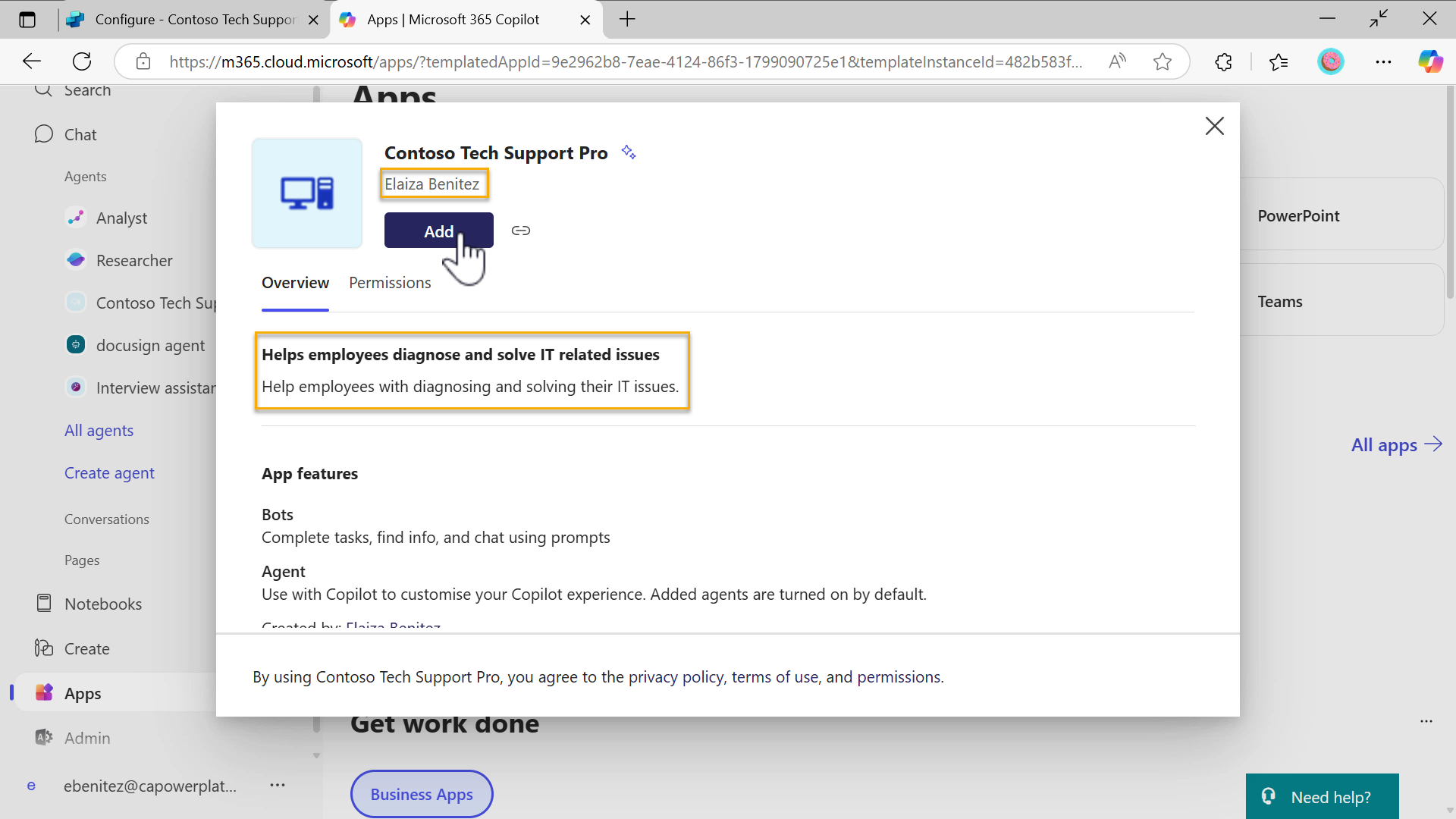Click the browser address bar URL

click(626, 61)
